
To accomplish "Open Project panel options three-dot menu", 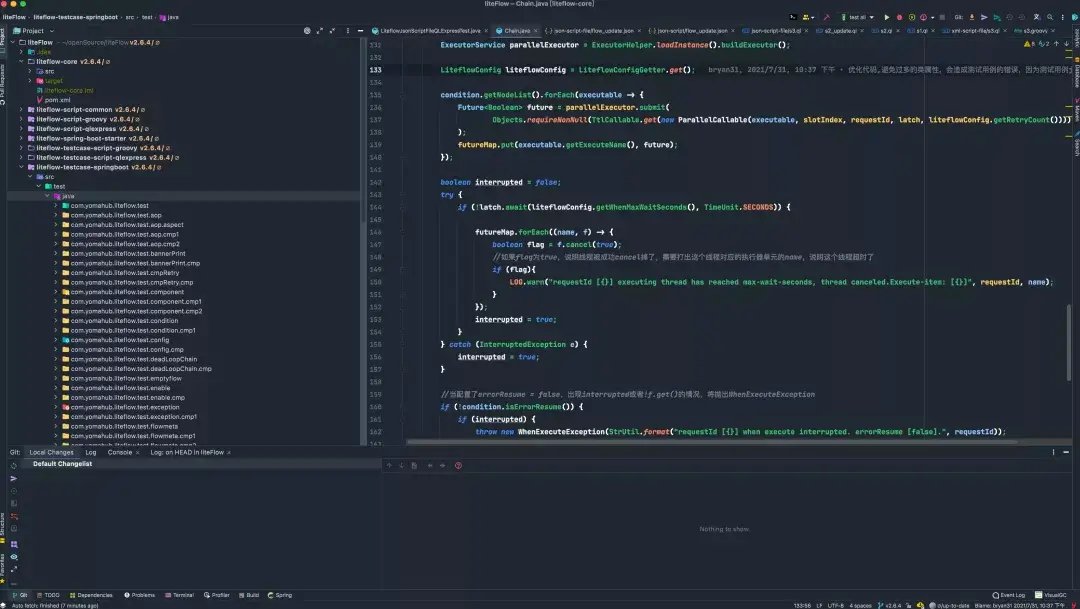I will point(347,30).
